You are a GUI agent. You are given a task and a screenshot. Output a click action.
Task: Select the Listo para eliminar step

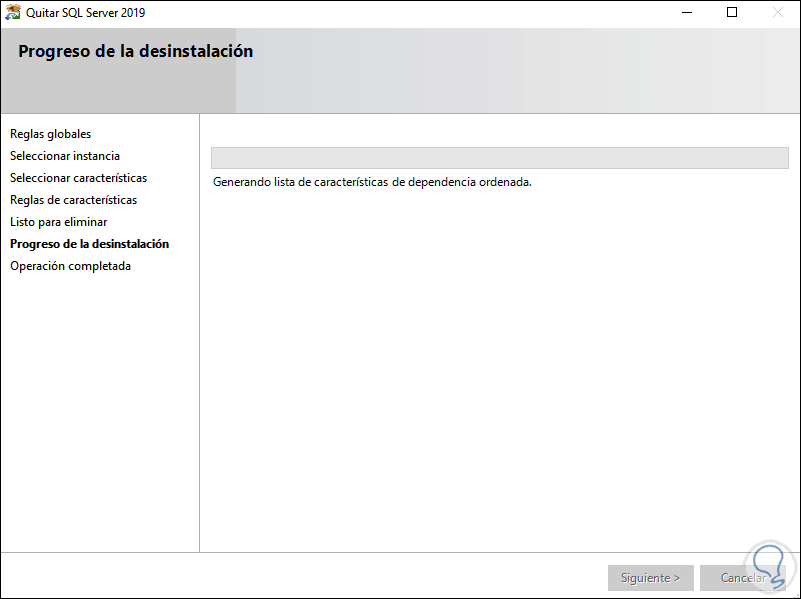click(59, 222)
